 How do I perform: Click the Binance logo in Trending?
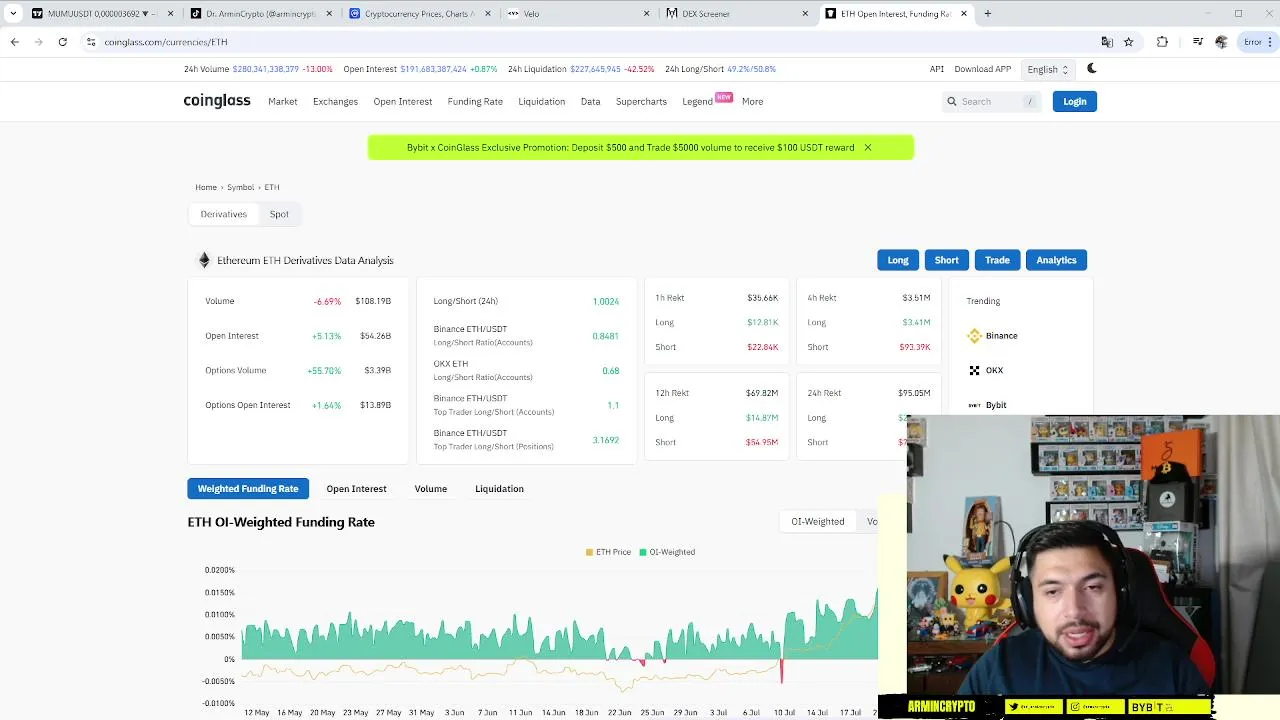coord(974,336)
